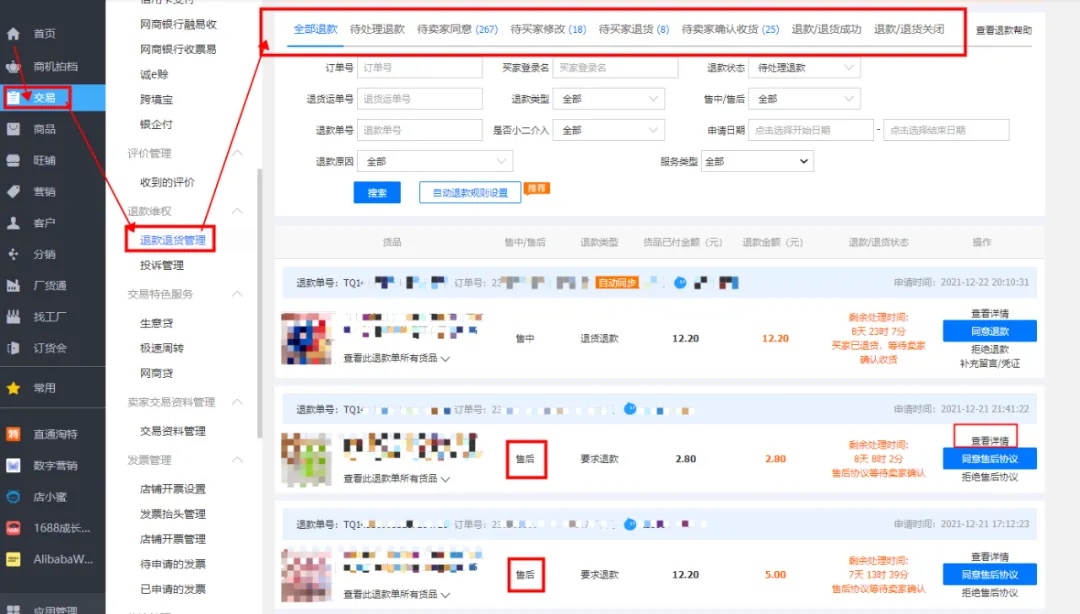
Task: Open 旺铺 shop icon in sidebar
Action: coord(13,160)
